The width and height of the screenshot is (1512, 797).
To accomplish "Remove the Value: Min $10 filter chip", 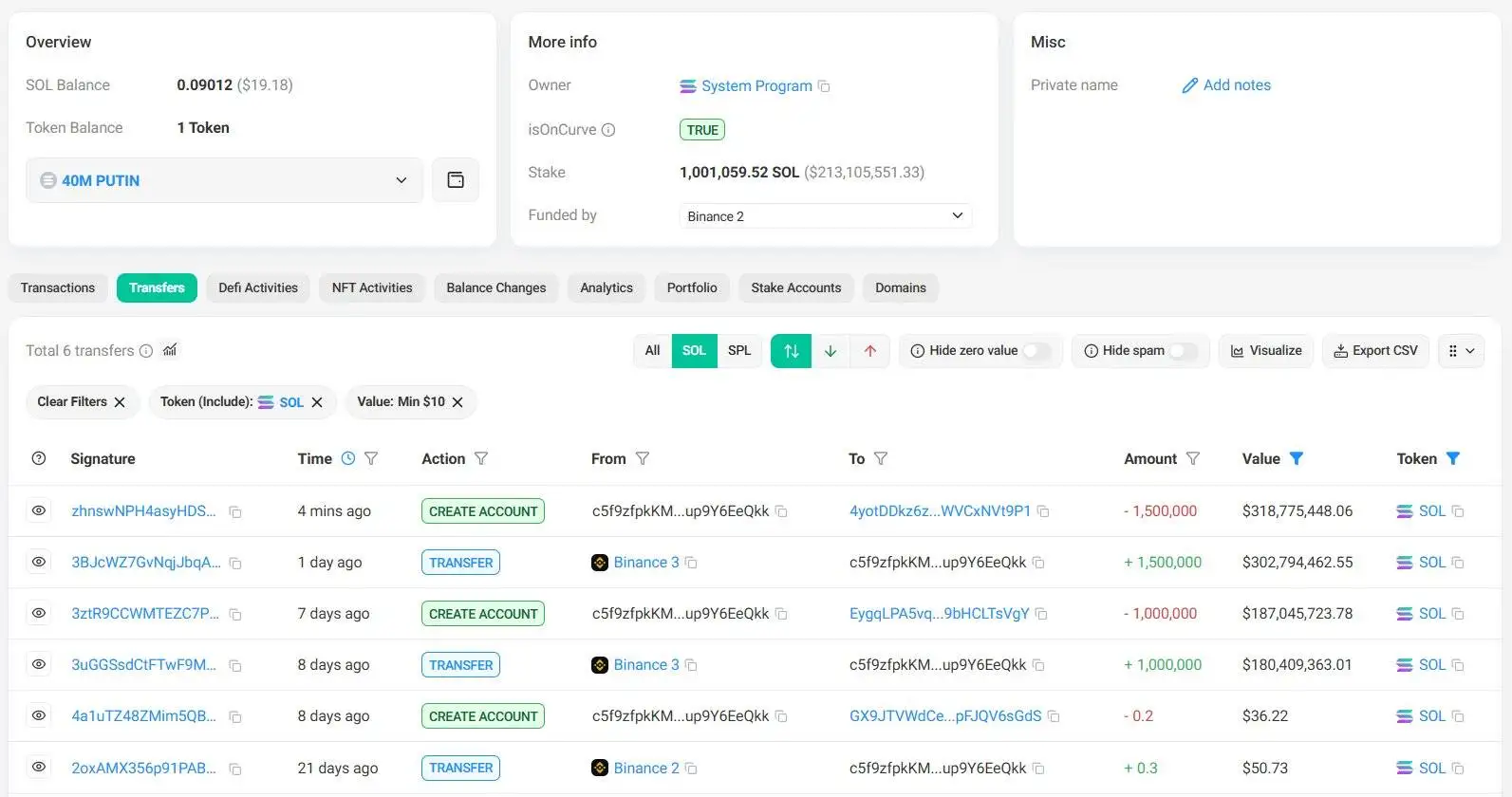I will coord(457,402).
